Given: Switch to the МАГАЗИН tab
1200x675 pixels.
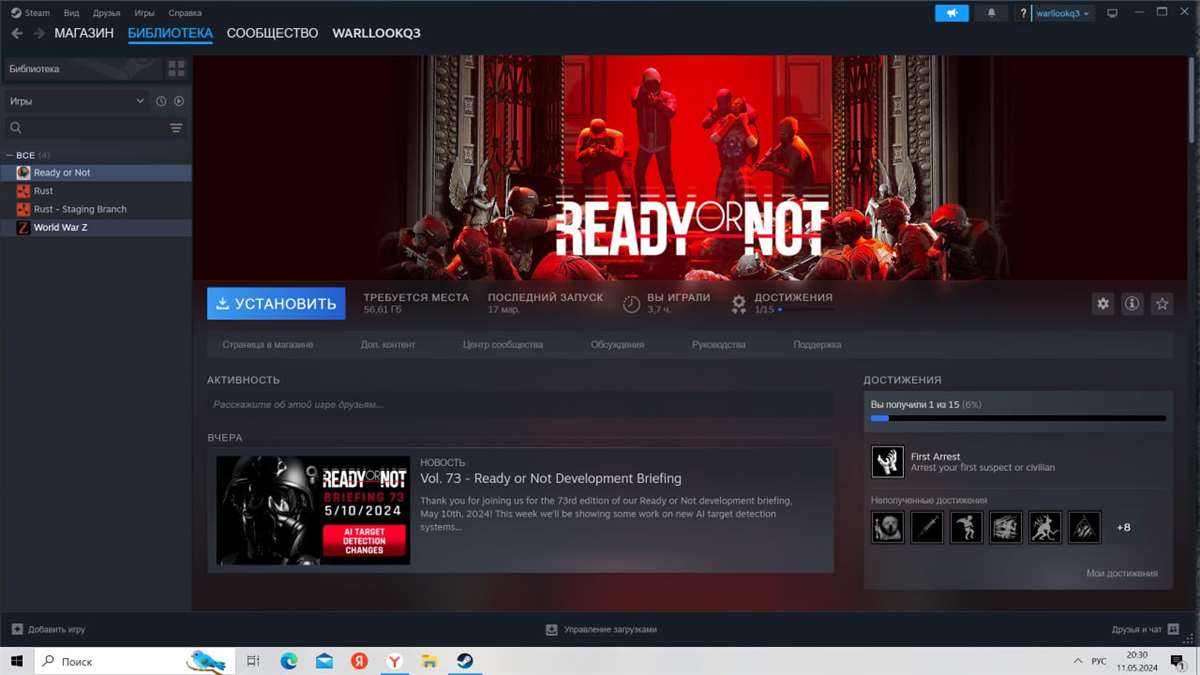Looking at the screenshot, I should tap(84, 33).
